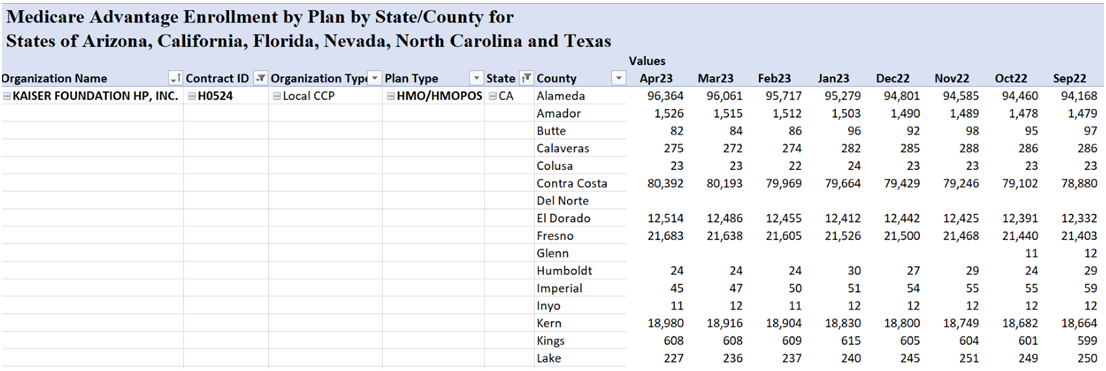
Task: Open the Organization Type filter dropdown
Action: click(x=375, y=79)
